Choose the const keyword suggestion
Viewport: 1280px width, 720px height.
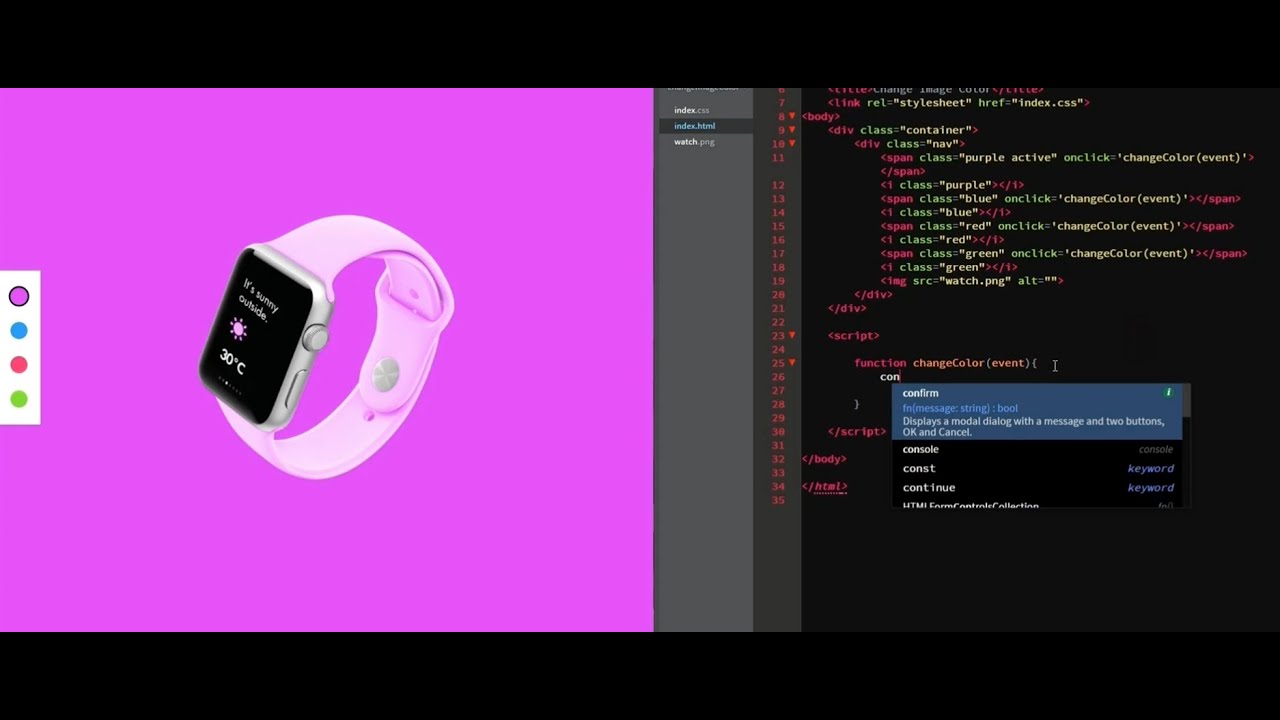point(1037,468)
